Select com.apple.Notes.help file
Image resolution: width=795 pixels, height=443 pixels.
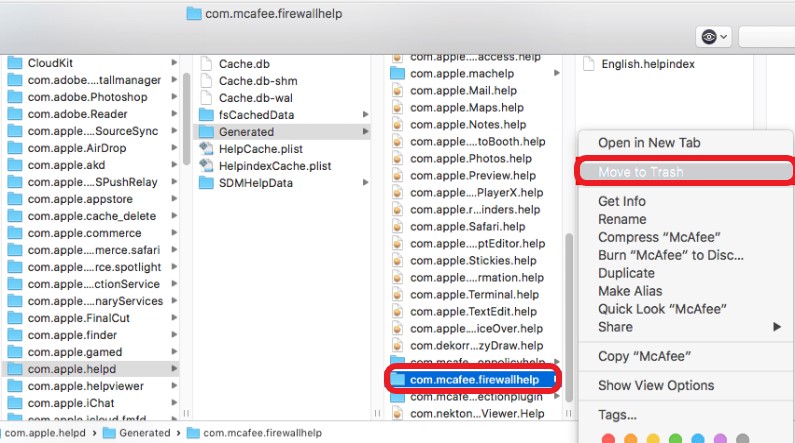point(468,125)
